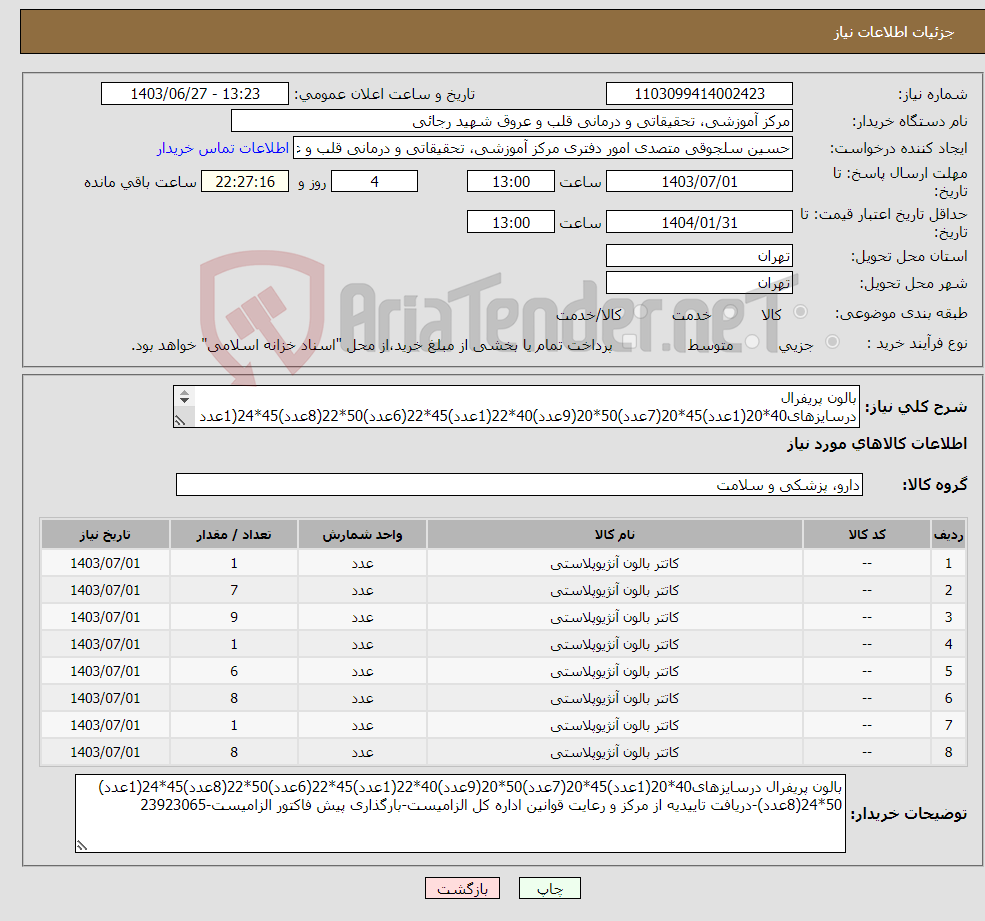Select the کالا/خدمت radio option
The image size is (985, 921).
(x=640, y=312)
